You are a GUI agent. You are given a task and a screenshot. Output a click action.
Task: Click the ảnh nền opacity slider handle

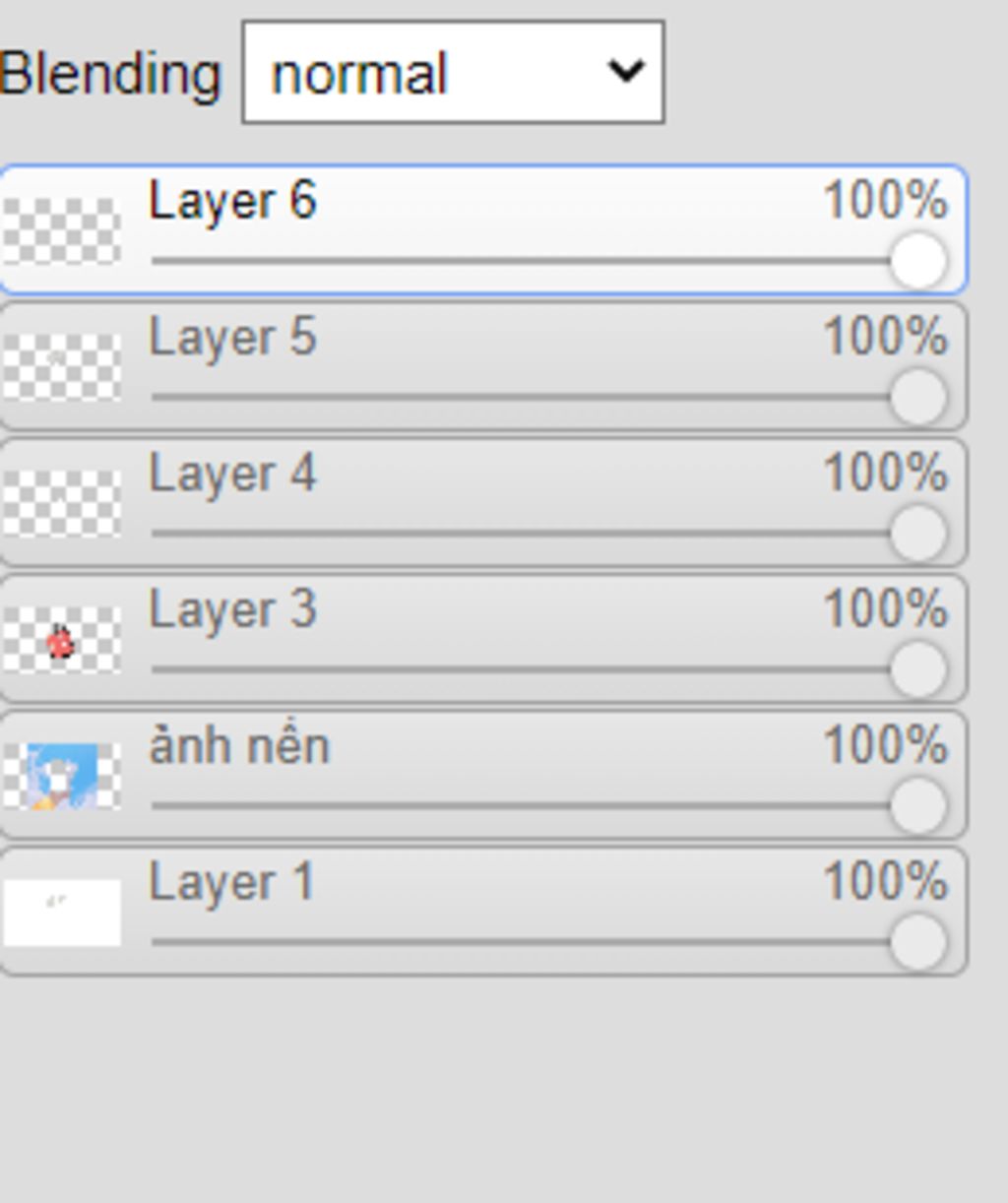pyautogui.click(x=918, y=804)
